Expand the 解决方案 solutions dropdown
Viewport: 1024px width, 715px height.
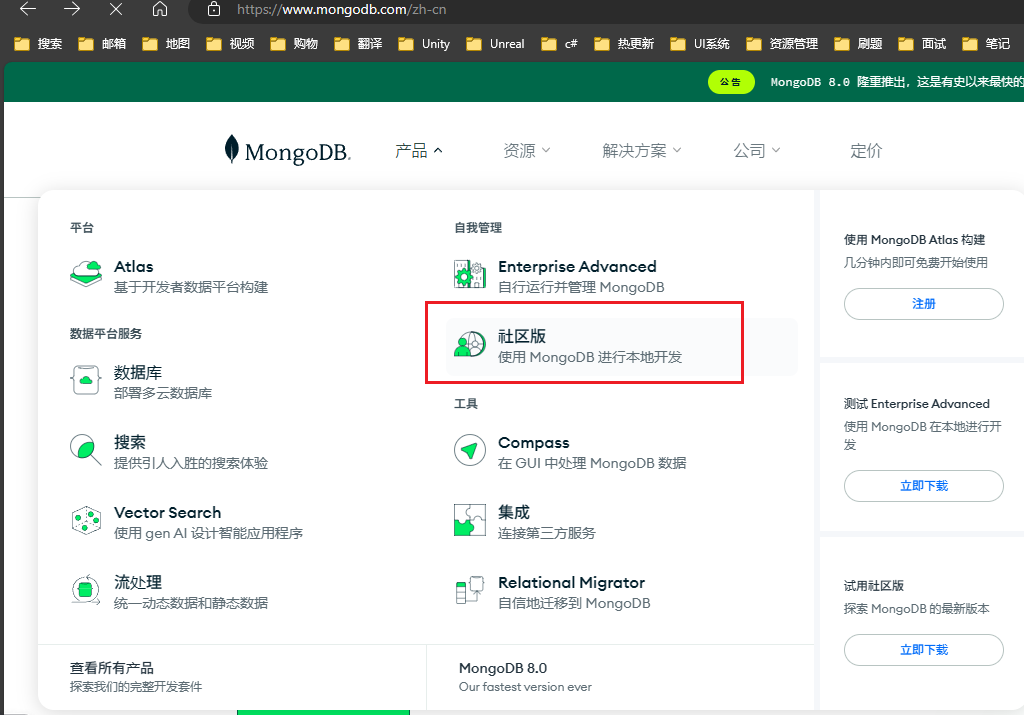click(641, 151)
